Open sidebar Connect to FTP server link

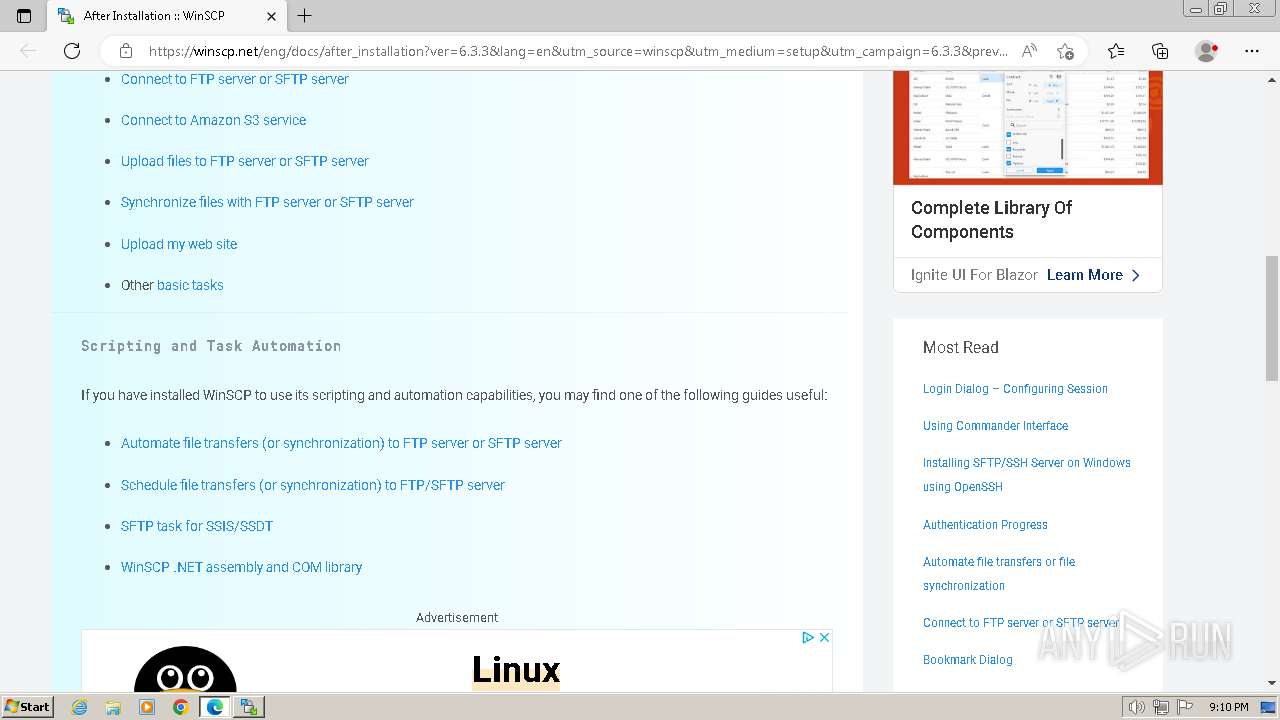[1021, 623]
